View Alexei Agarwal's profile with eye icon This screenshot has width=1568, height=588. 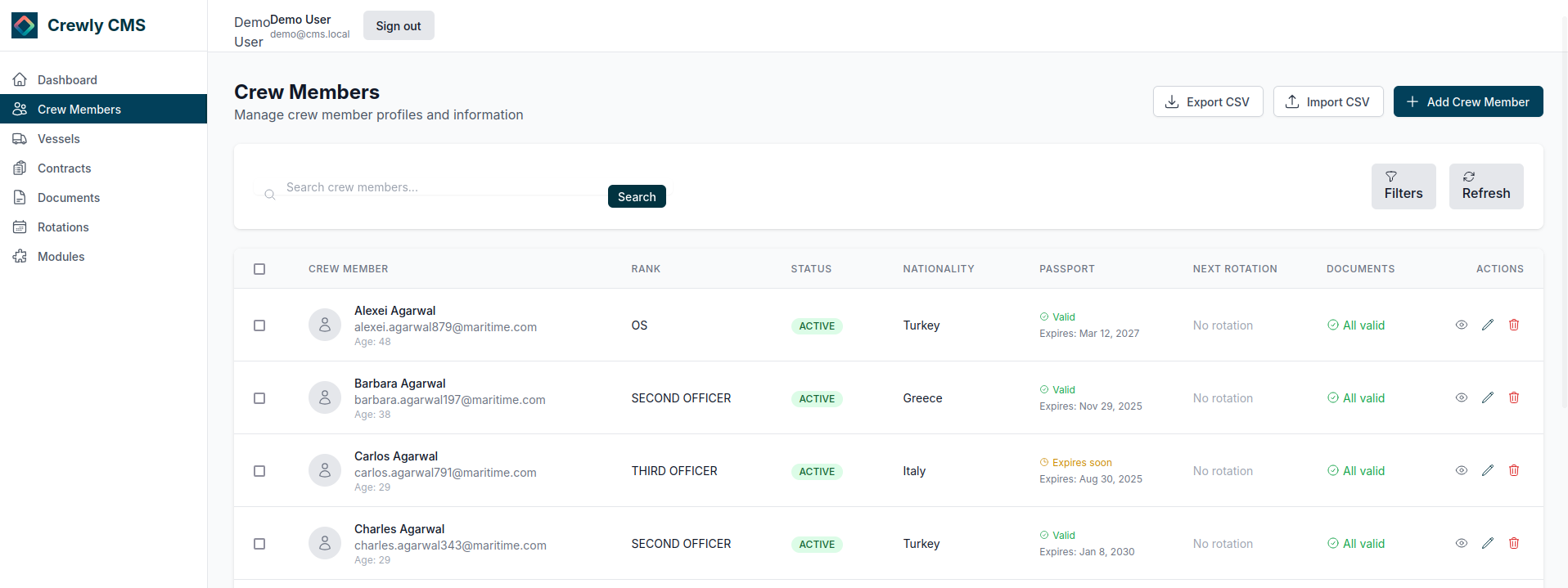1462,325
